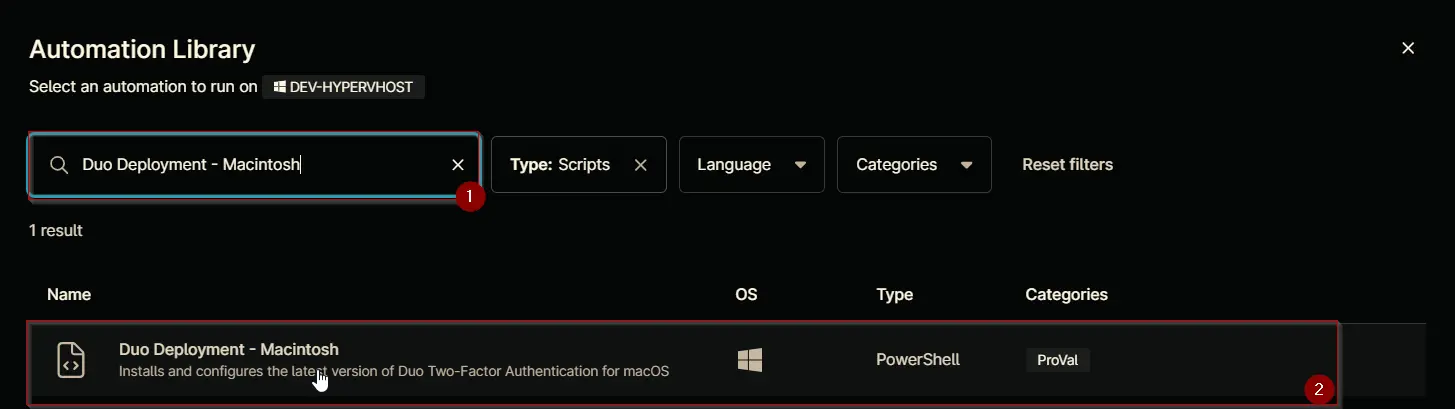Sort results by the OS column
The image size is (1455, 409).
coord(746,295)
